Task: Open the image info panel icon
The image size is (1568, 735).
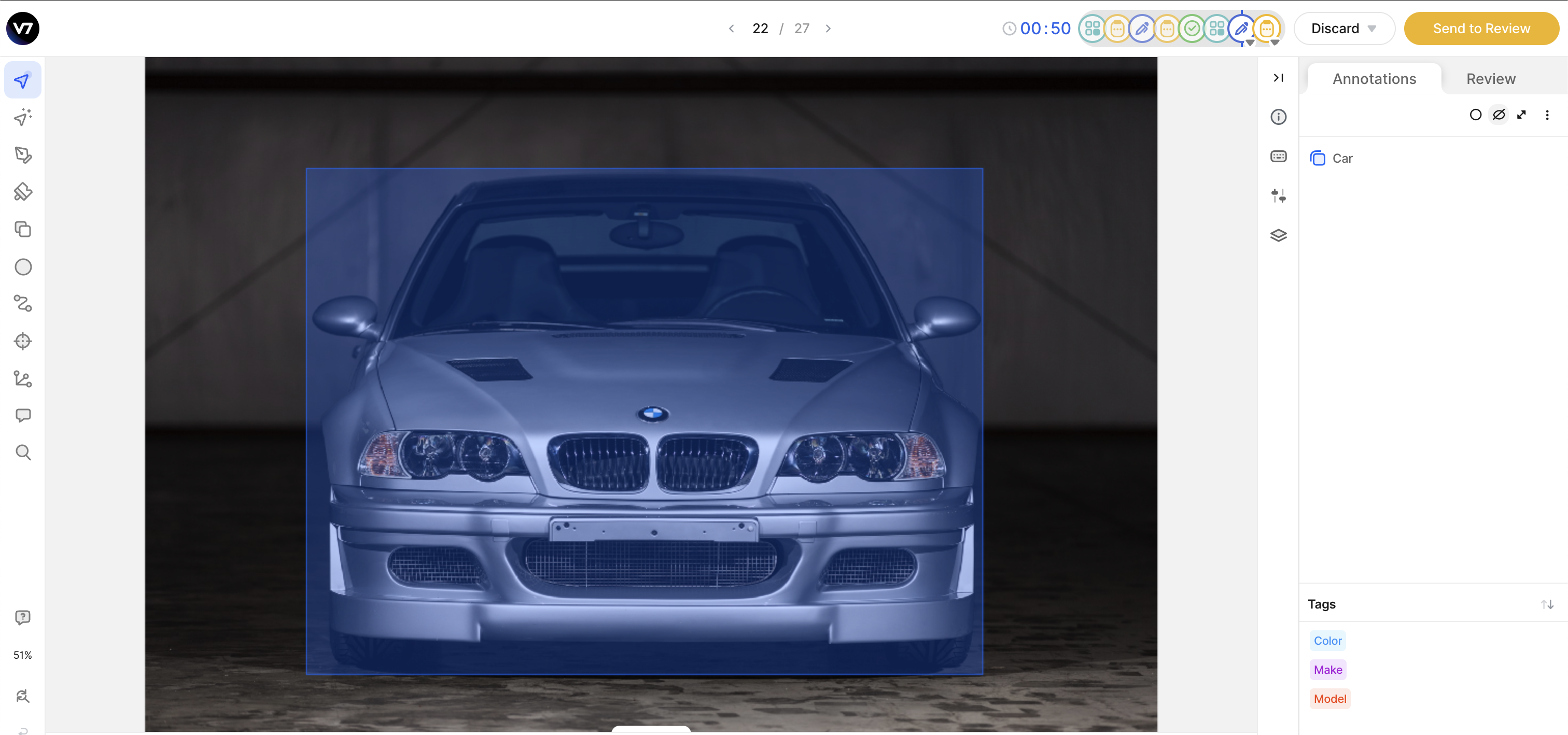Action: coord(1278,117)
